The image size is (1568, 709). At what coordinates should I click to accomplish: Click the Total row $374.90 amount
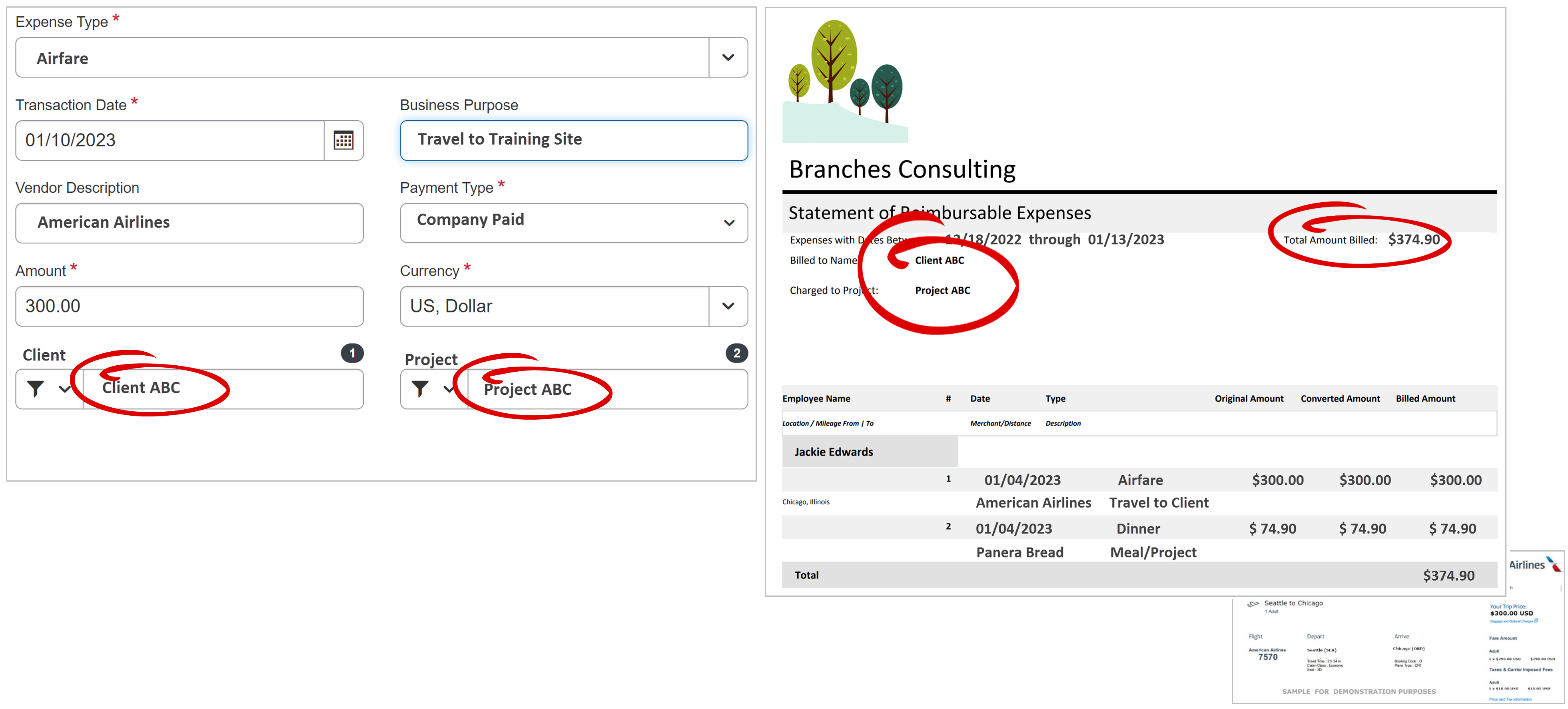(1449, 576)
